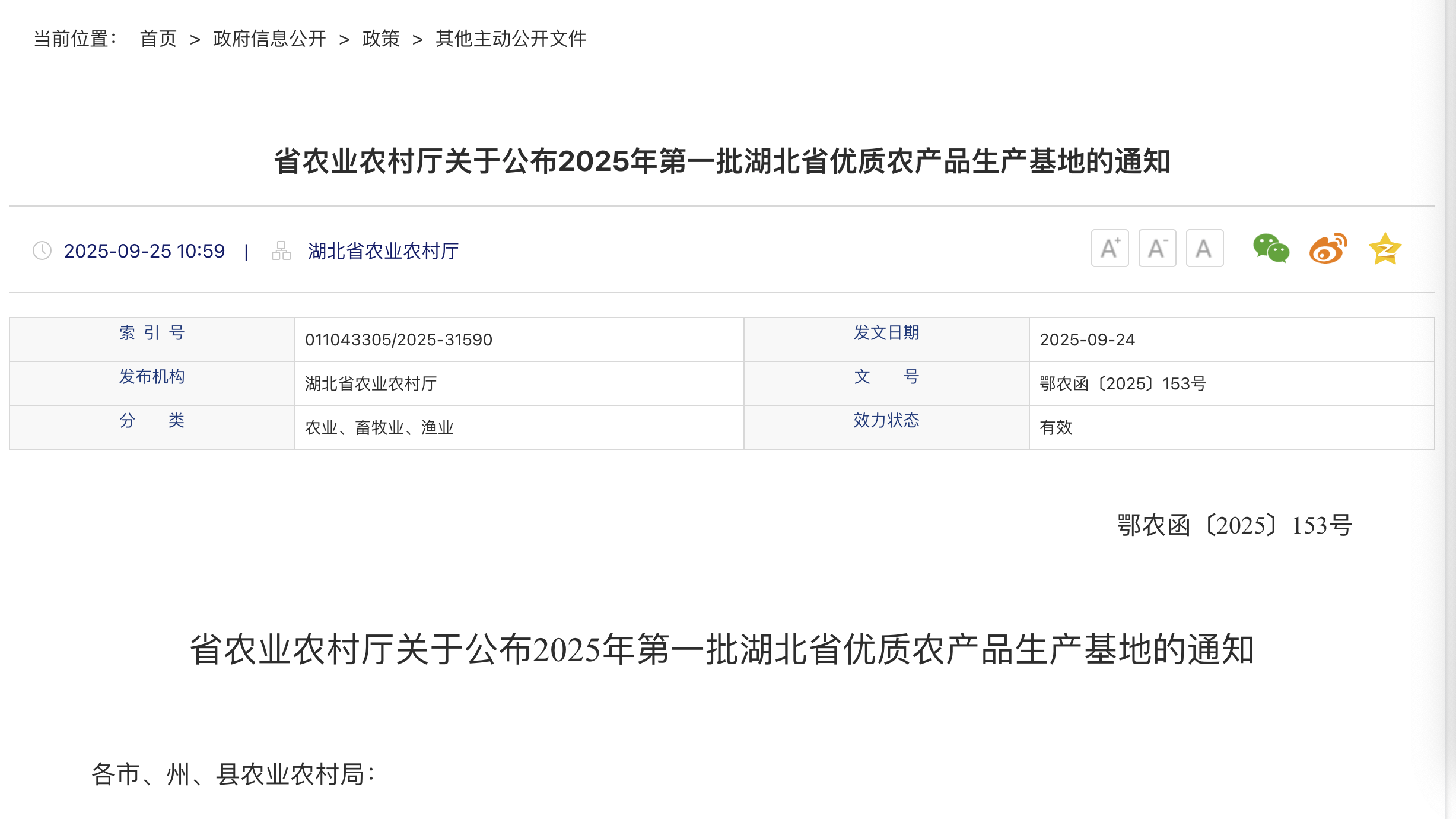
Task: Click the index number 011043305/2025-31590
Action: 399,339
